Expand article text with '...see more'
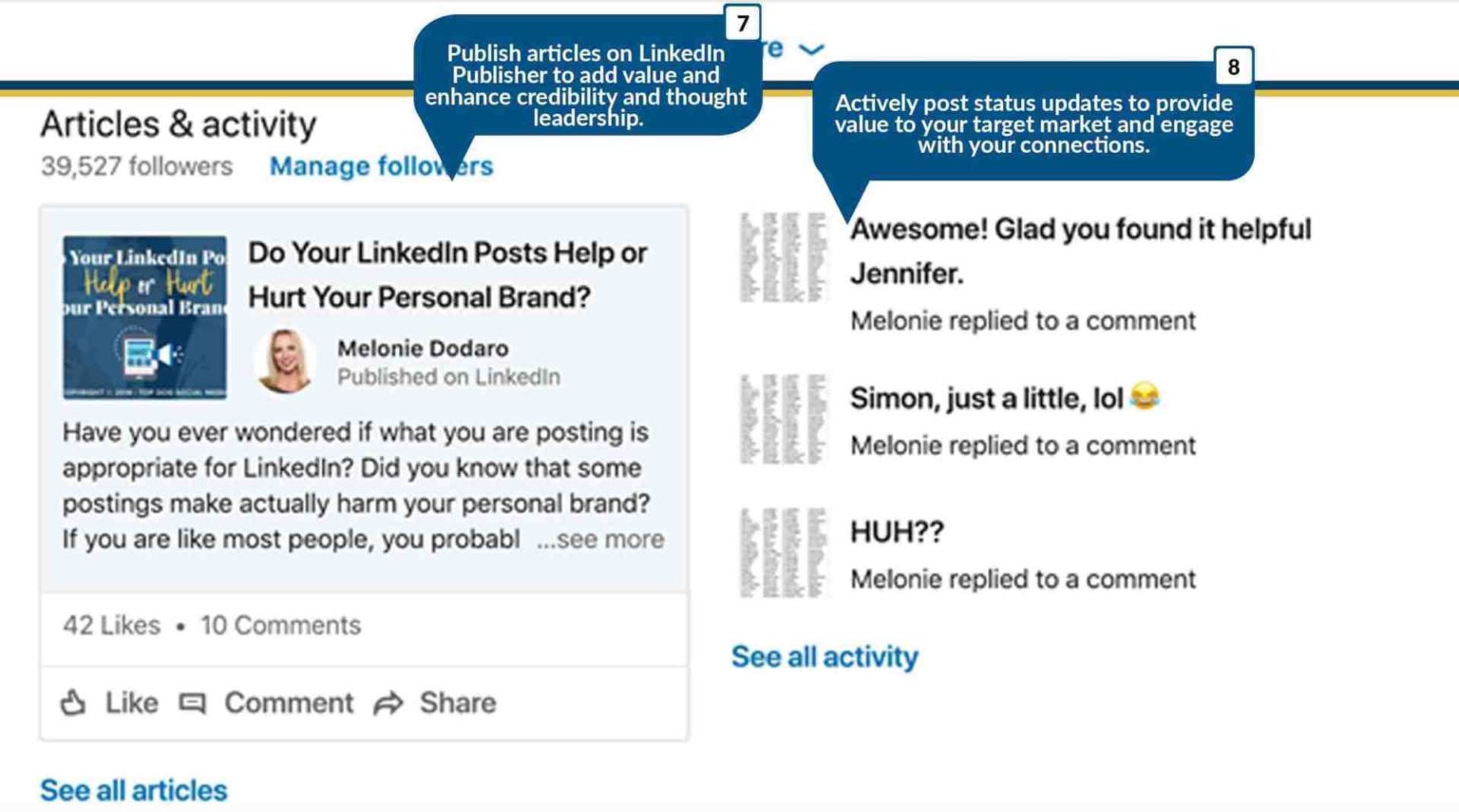This screenshot has width=1459, height=812. tap(600, 539)
